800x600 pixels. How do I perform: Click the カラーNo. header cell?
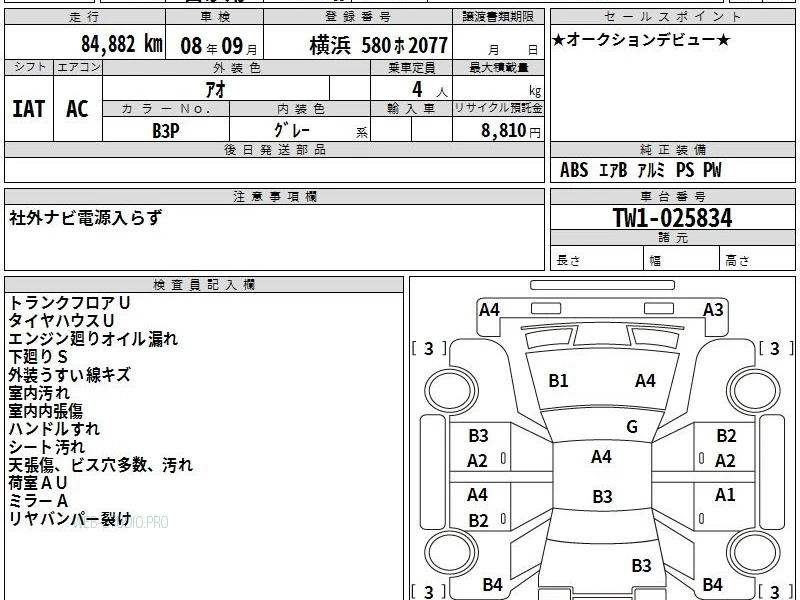click(x=166, y=109)
